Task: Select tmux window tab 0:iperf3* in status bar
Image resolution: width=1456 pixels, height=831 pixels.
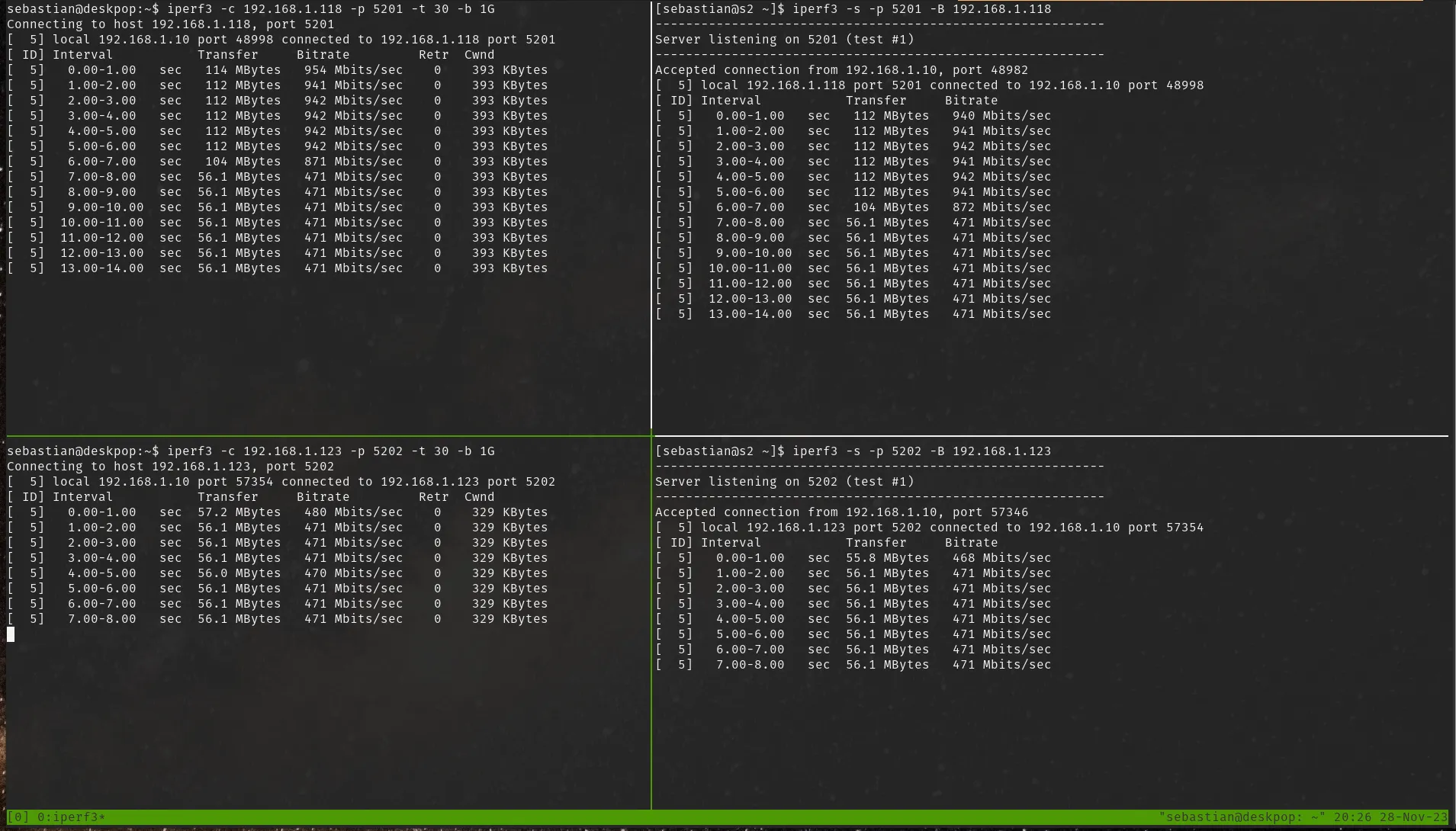Action: click(x=72, y=817)
